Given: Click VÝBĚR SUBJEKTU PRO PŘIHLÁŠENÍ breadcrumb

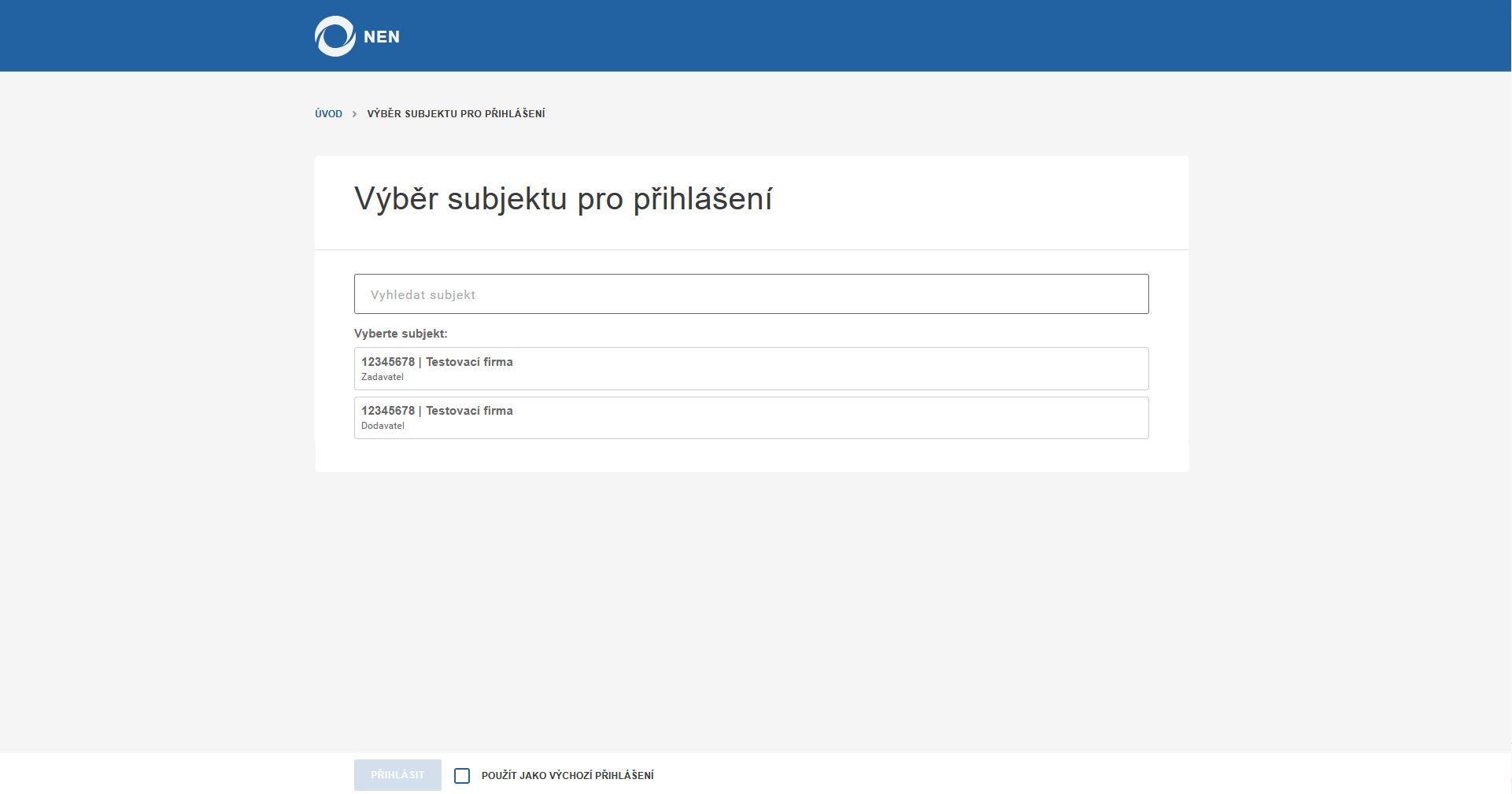Looking at the screenshot, I should (456, 113).
